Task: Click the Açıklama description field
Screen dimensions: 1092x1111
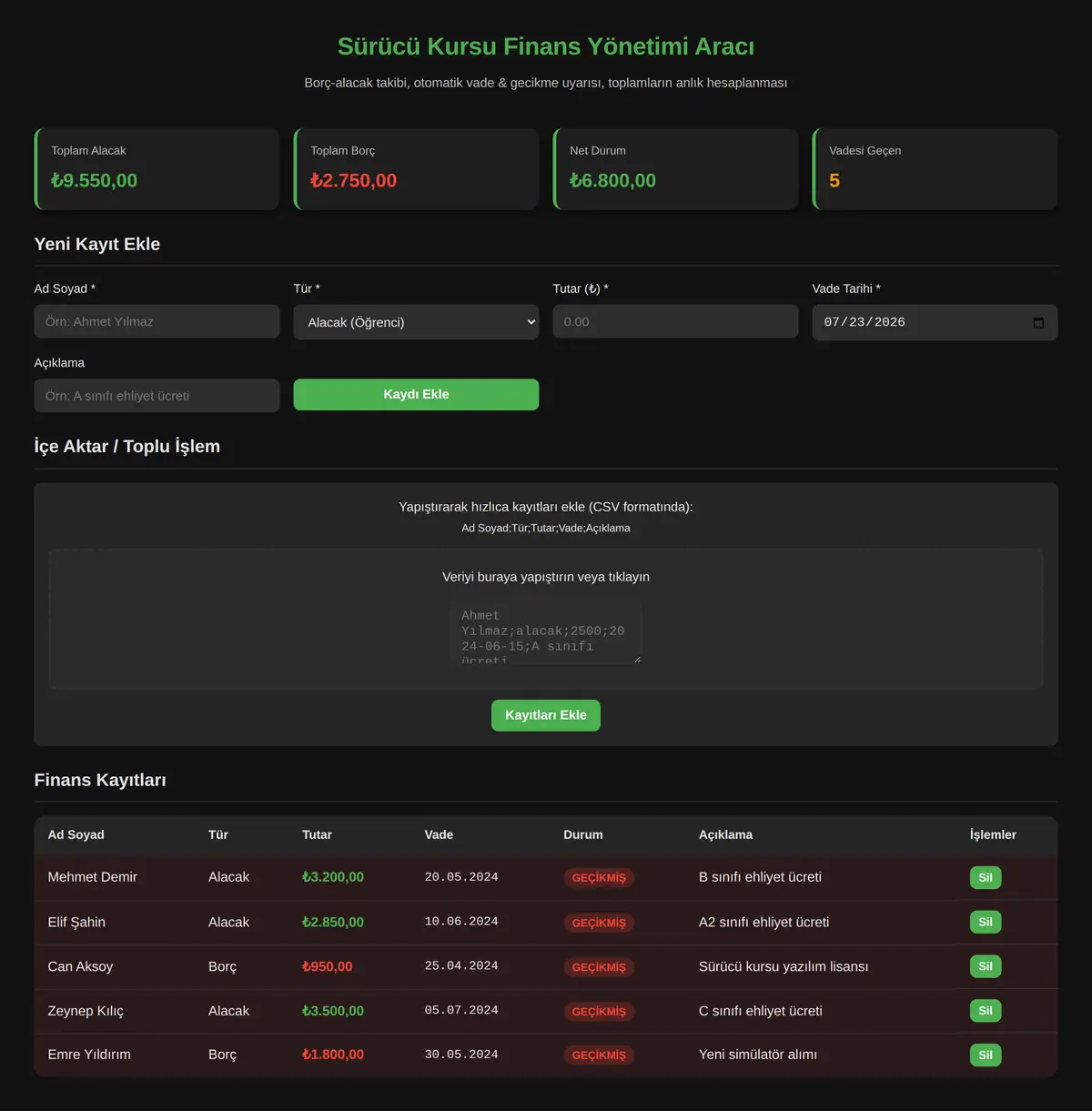Action: (x=157, y=396)
